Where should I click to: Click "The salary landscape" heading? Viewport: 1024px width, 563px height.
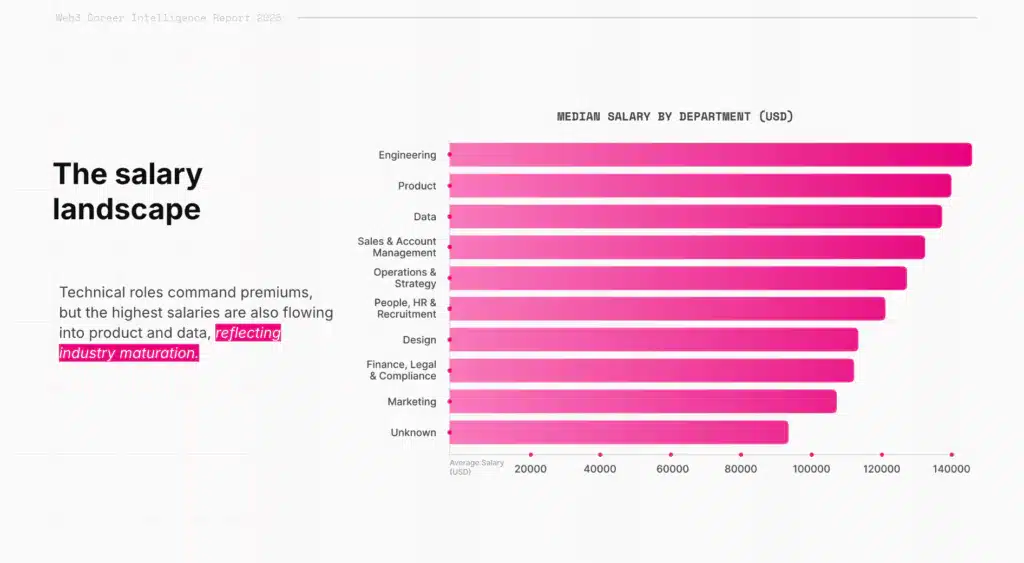coord(127,191)
